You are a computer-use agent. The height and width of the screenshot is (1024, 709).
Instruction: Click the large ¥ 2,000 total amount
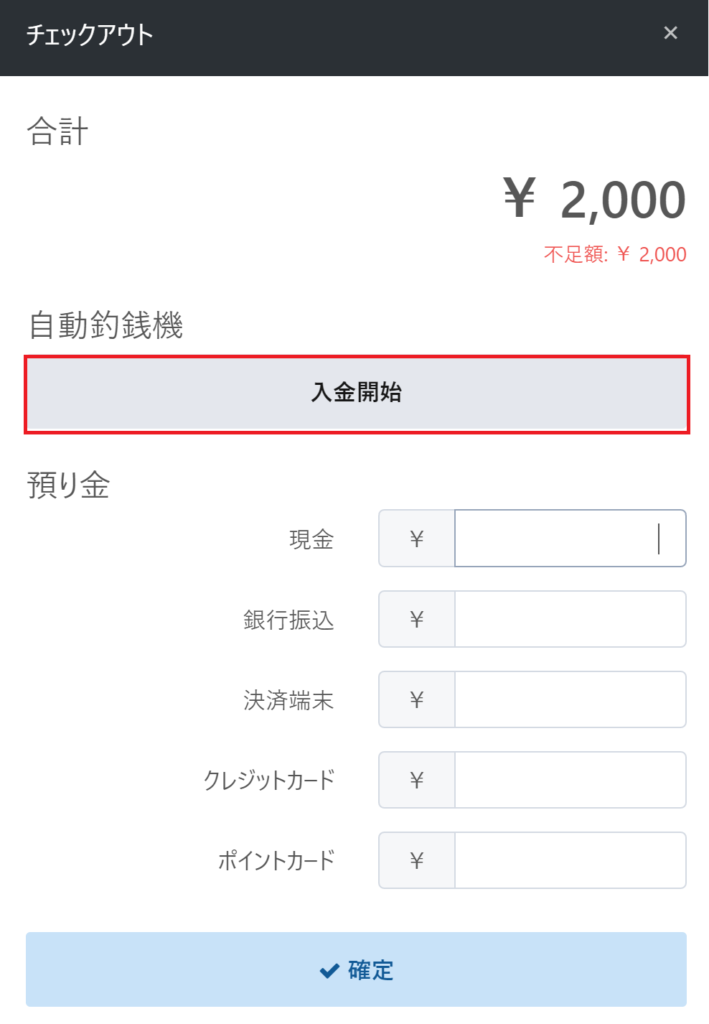point(594,200)
